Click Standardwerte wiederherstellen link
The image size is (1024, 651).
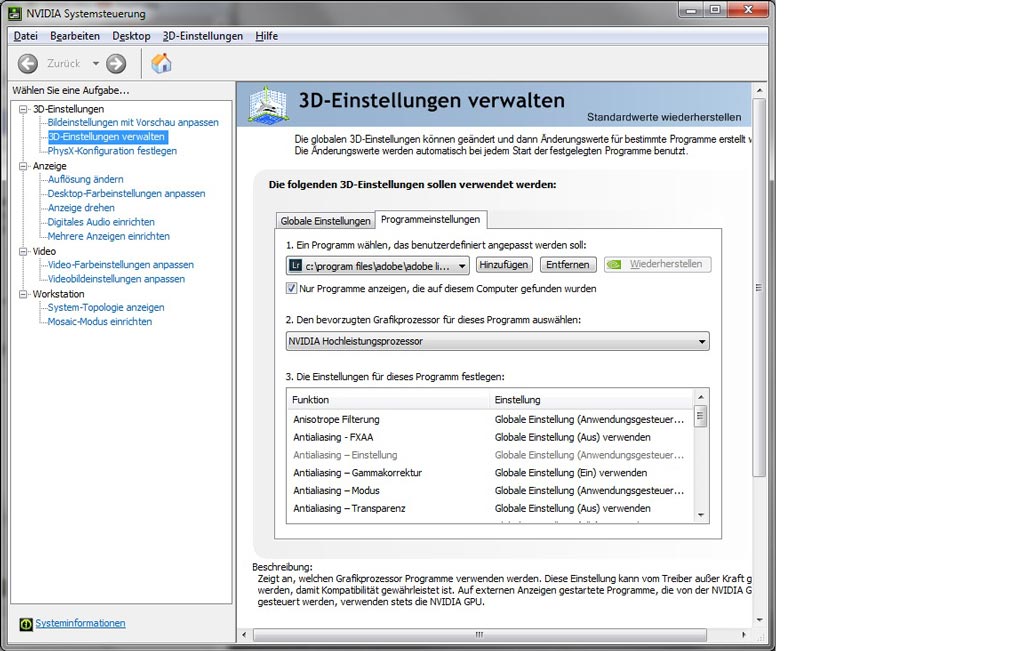coord(664,117)
